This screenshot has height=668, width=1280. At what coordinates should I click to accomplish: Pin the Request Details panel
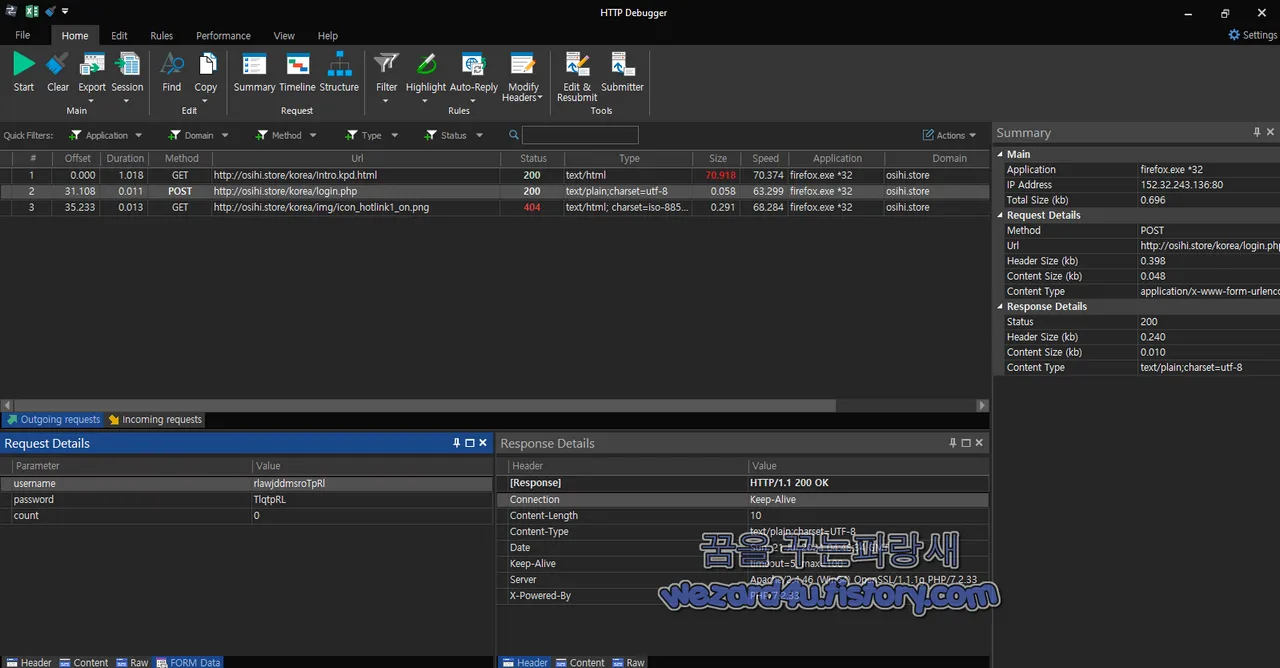pos(457,443)
